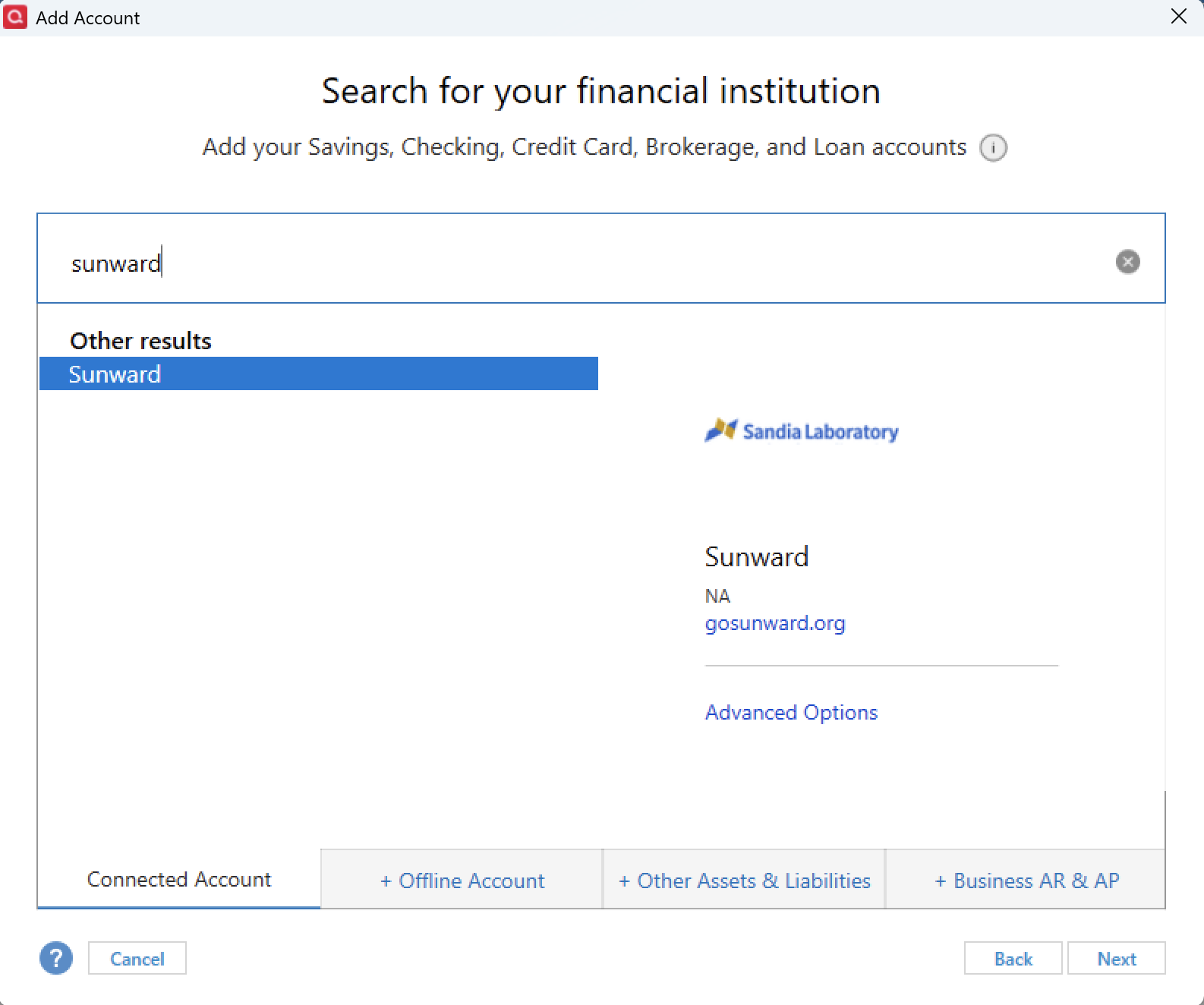Click the Cancel button
Screen dimensions: 1204x1005
[137, 959]
